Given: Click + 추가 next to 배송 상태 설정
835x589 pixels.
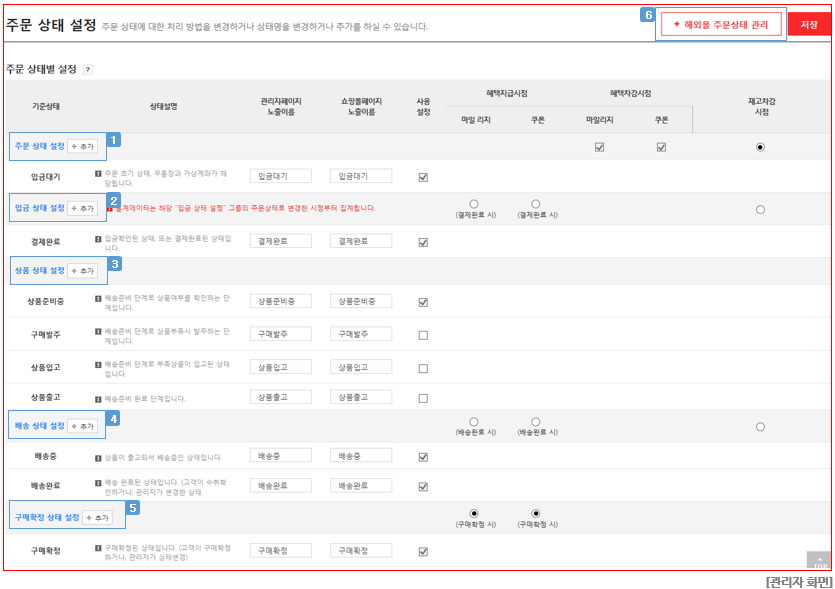Looking at the screenshot, I should (83, 426).
